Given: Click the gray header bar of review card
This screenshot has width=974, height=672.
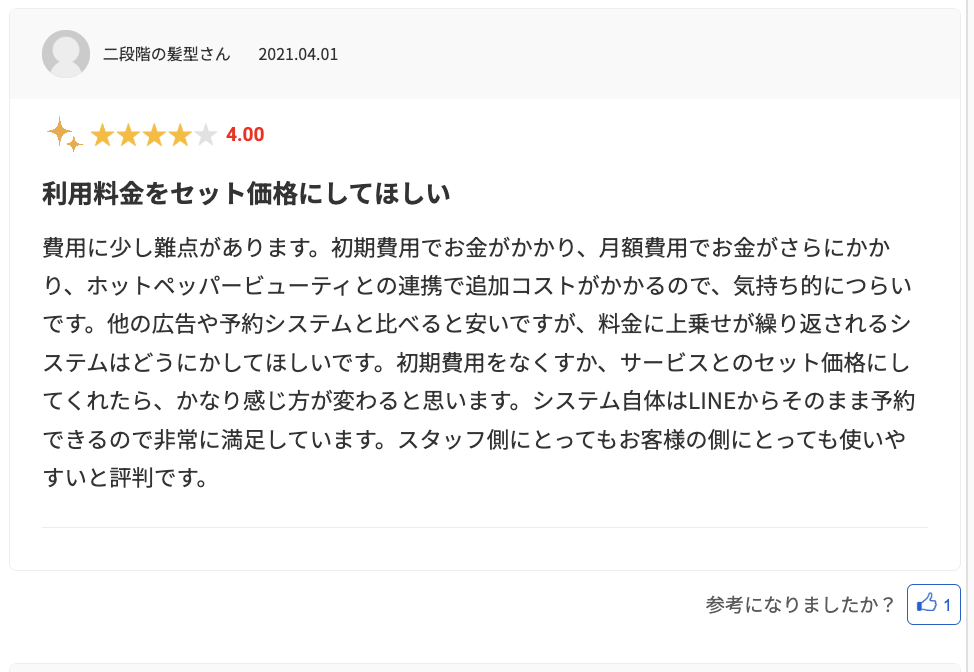Looking at the screenshot, I should click(600, 54).
